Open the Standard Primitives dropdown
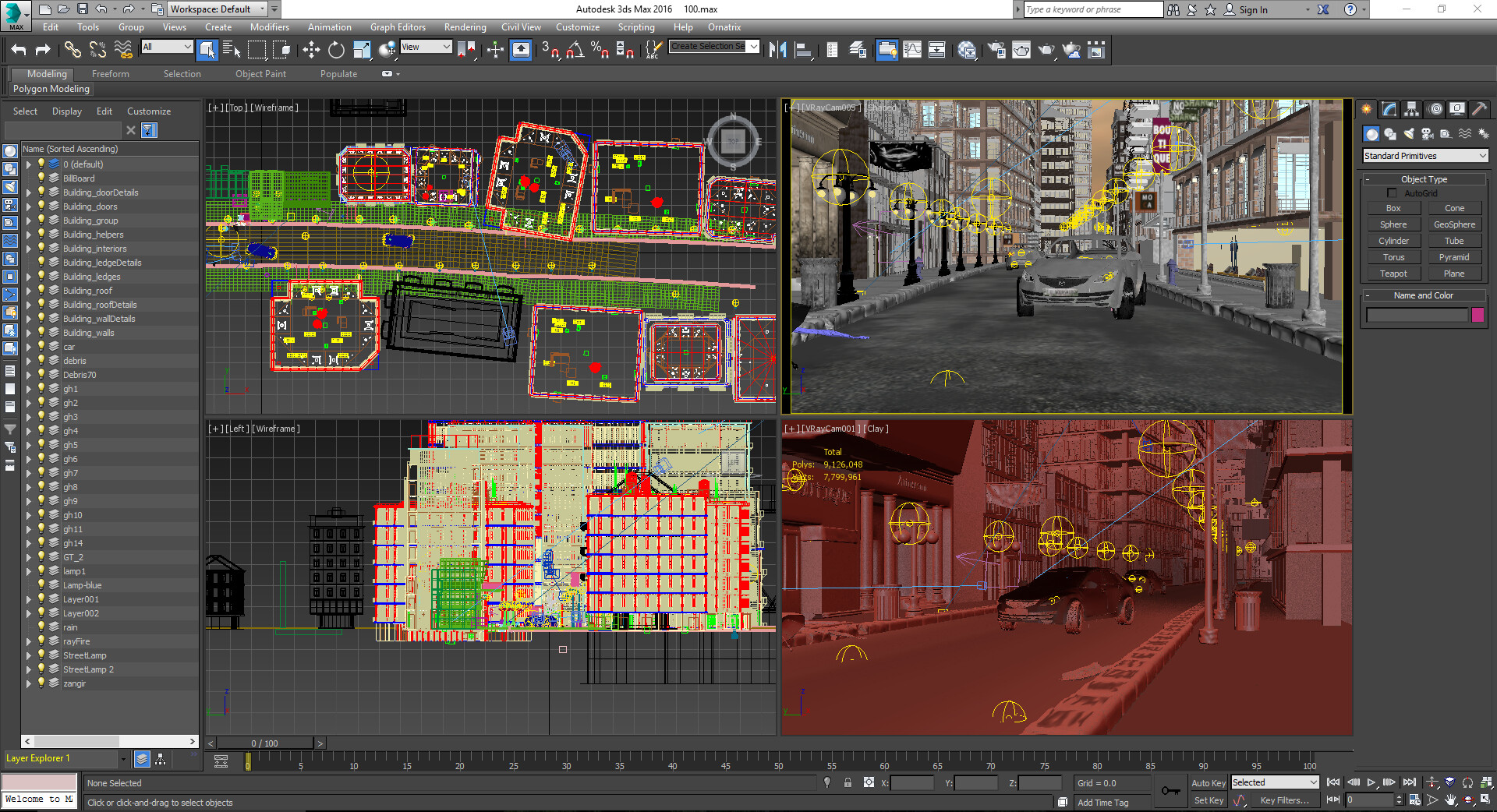Screen dimensions: 1497x812 pos(1425,156)
